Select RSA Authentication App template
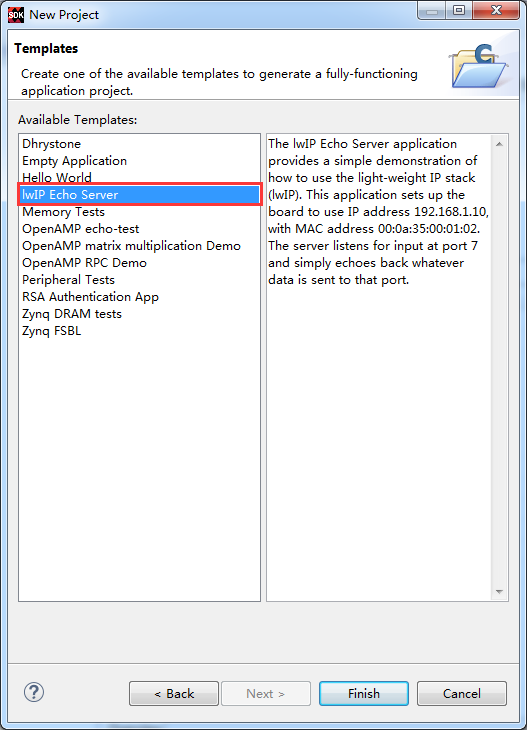527x730 pixels. pyautogui.click(x=140, y=297)
